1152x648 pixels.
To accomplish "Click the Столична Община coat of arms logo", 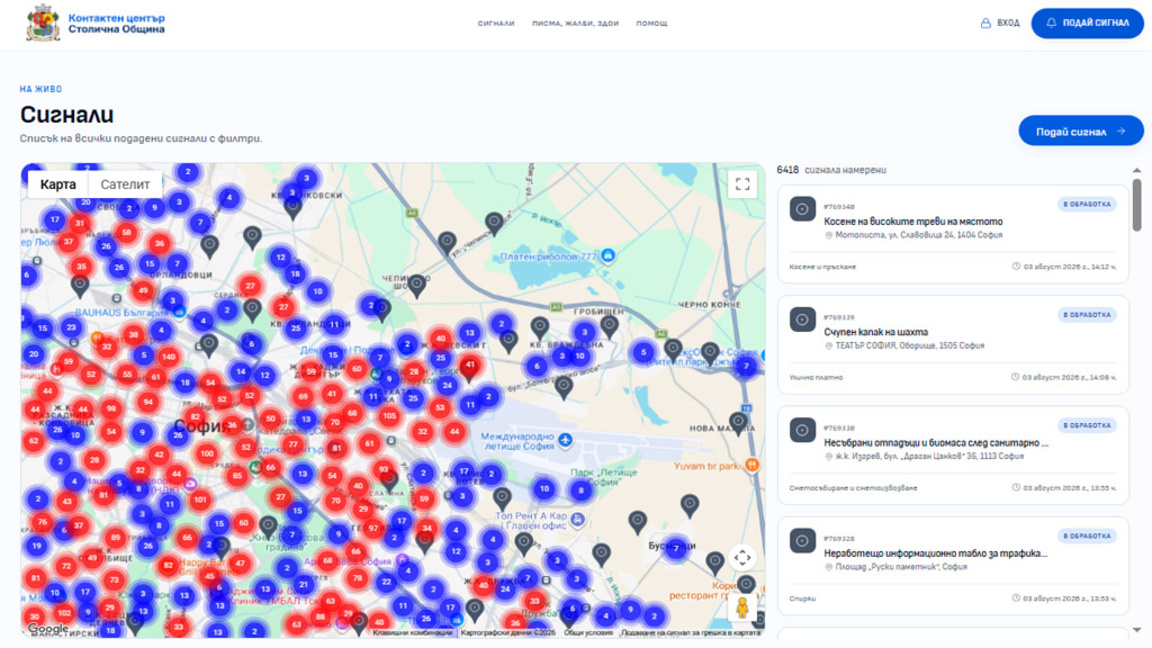I will tap(43, 23).
